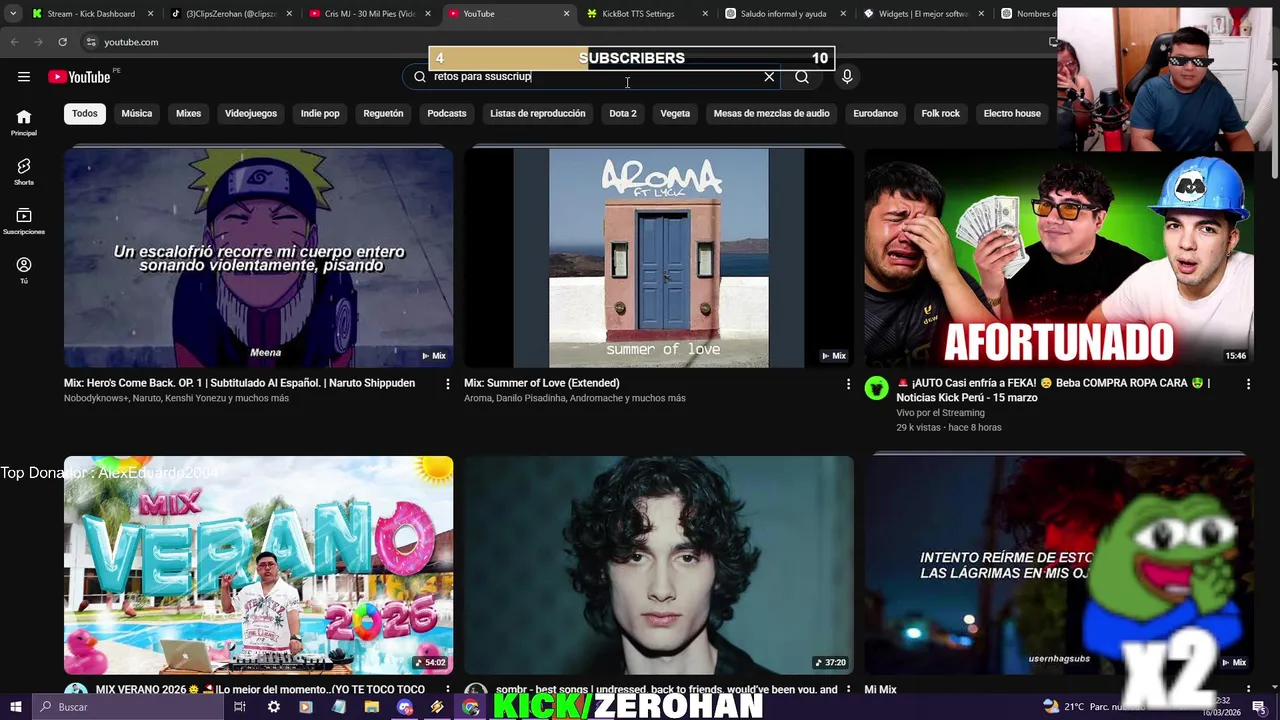Open File Explorer folder on taskbar
Screen dimensions: 1280x720
[x=372, y=707]
